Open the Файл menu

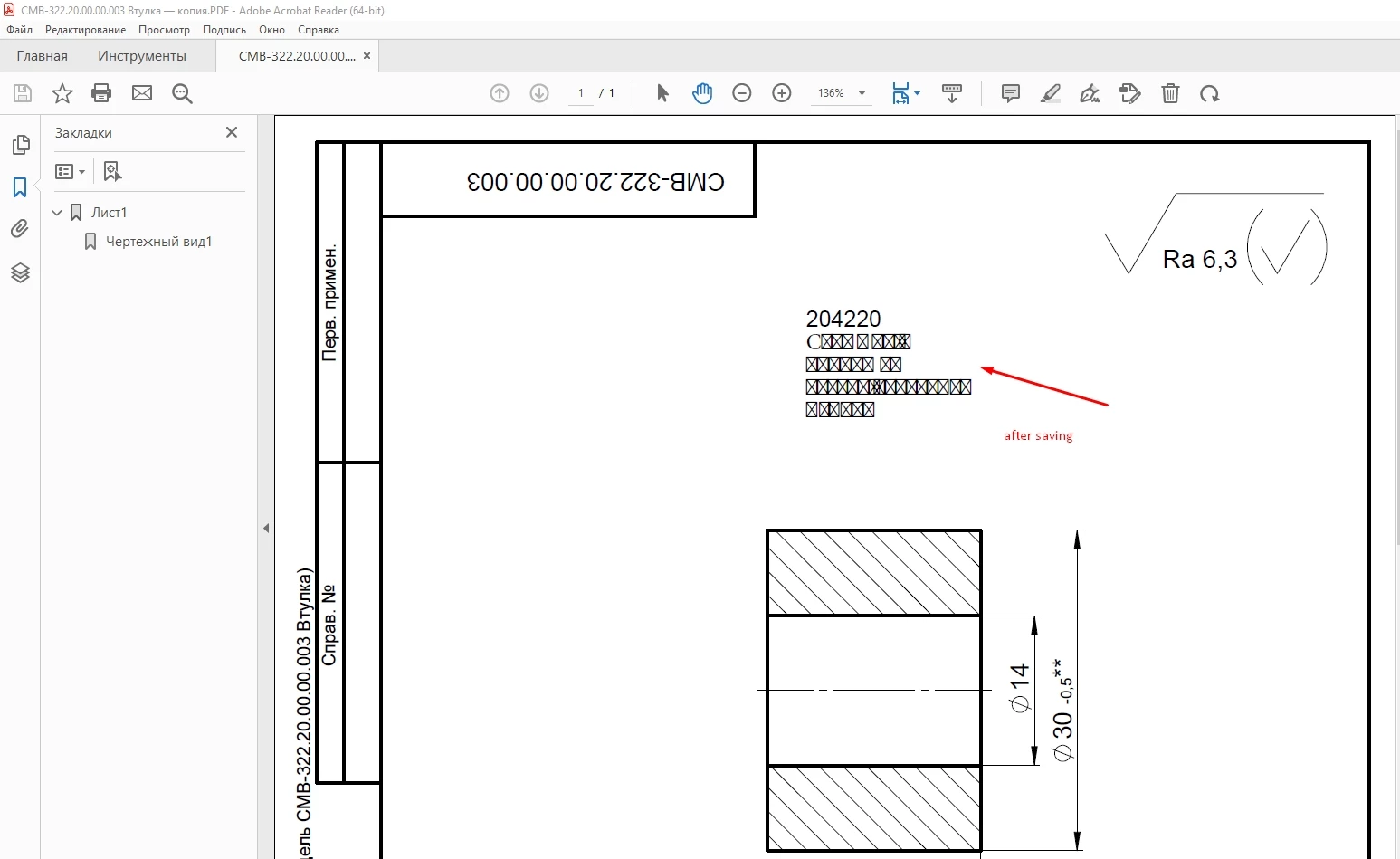[x=19, y=30]
